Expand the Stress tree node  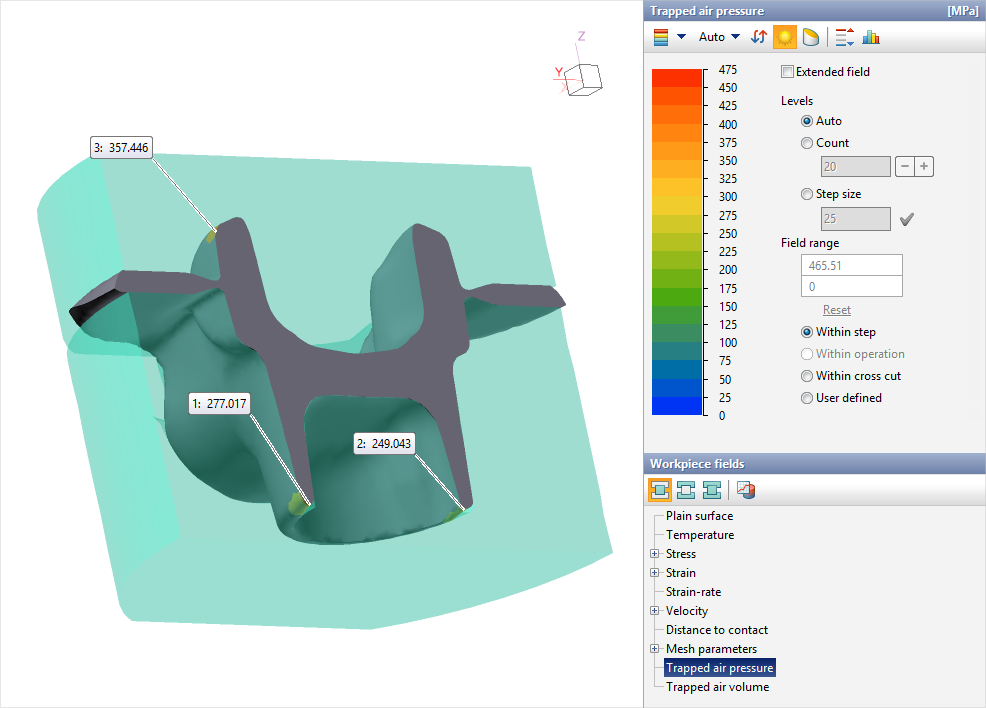655,554
